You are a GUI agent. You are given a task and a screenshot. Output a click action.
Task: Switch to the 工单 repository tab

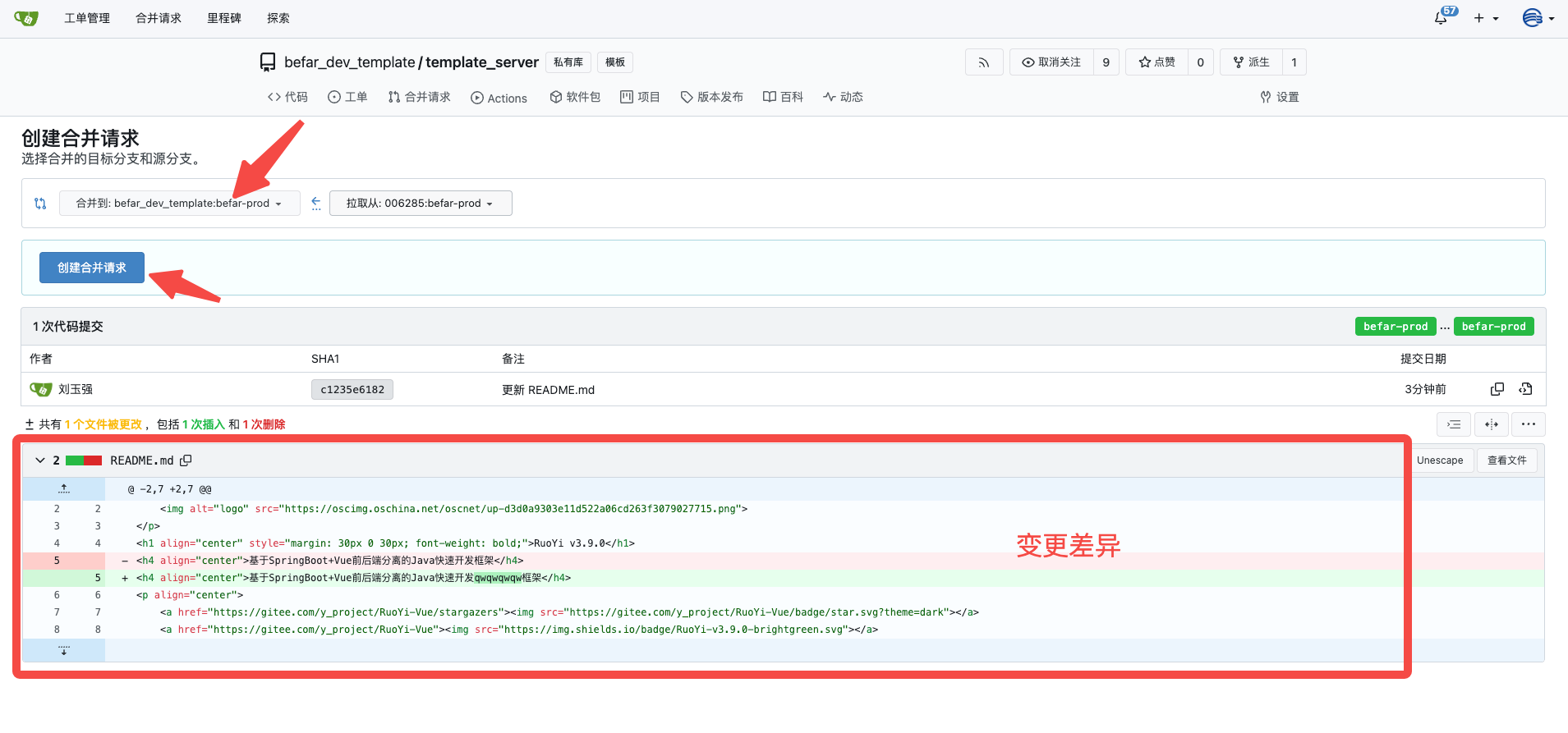(x=347, y=97)
